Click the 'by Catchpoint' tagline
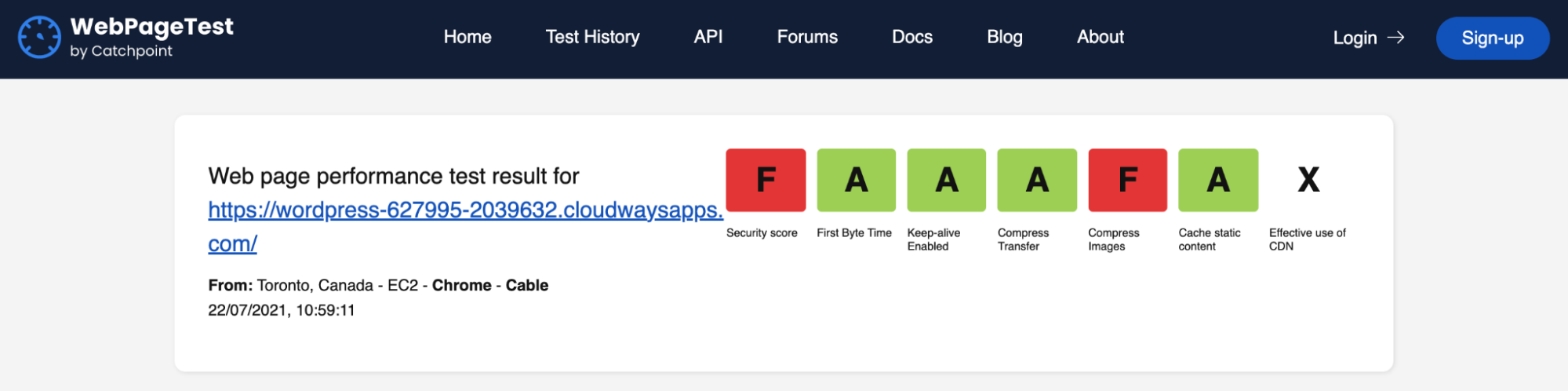Screen dimensions: 1568x391 121,51
